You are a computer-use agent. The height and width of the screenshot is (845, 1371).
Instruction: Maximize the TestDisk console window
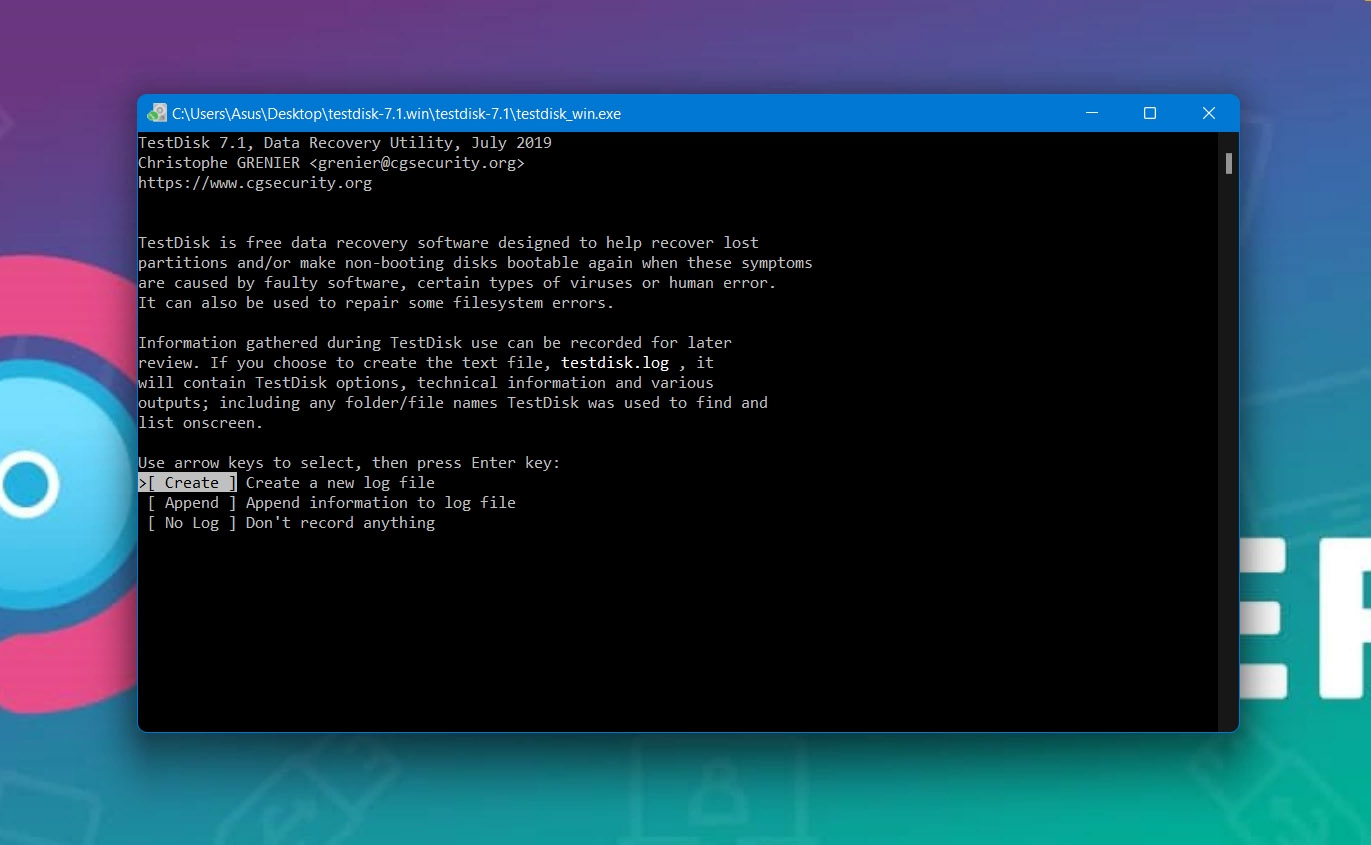click(1150, 113)
